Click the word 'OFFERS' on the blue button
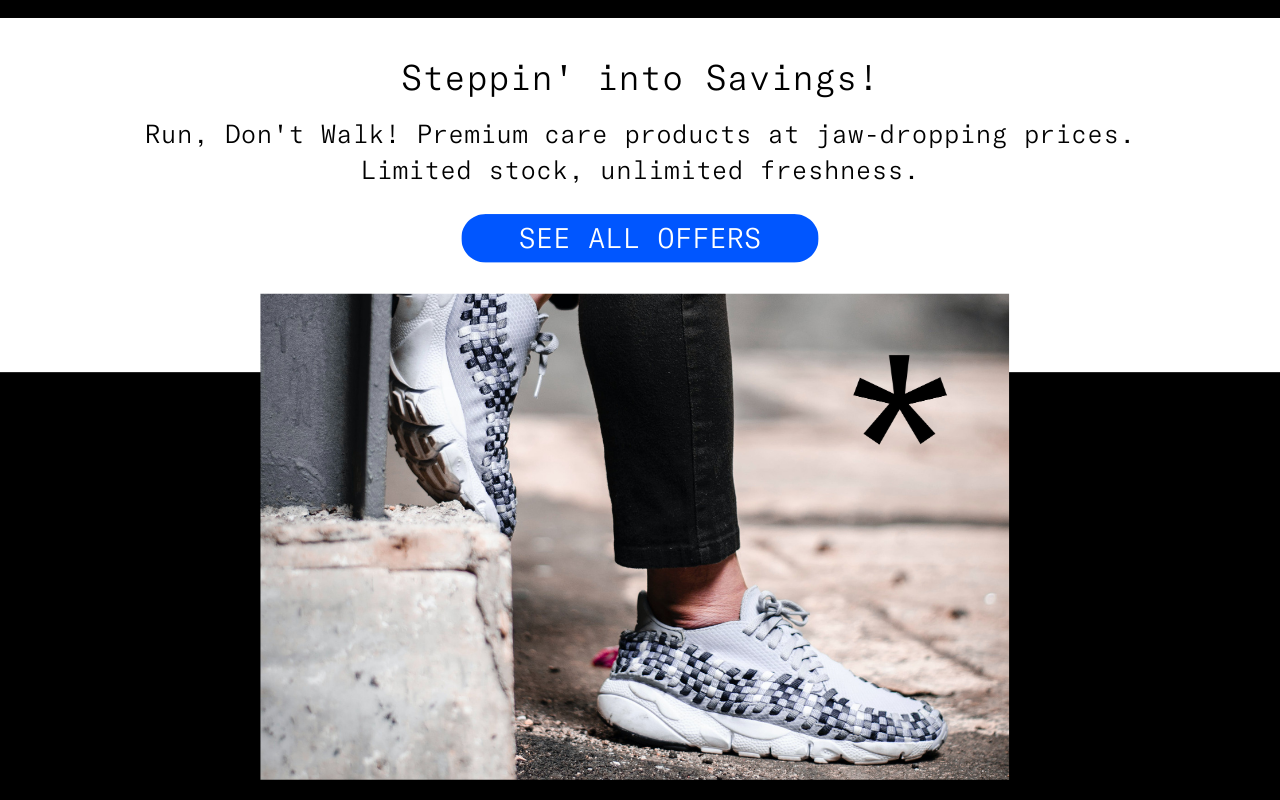The height and width of the screenshot is (800, 1280). [x=709, y=239]
